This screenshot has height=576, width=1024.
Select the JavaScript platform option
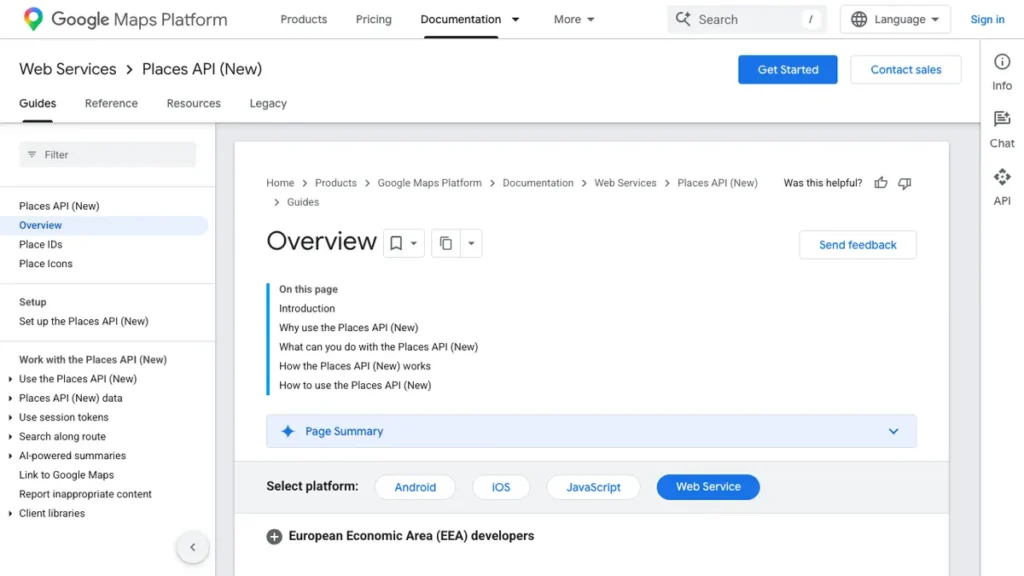pos(594,487)
